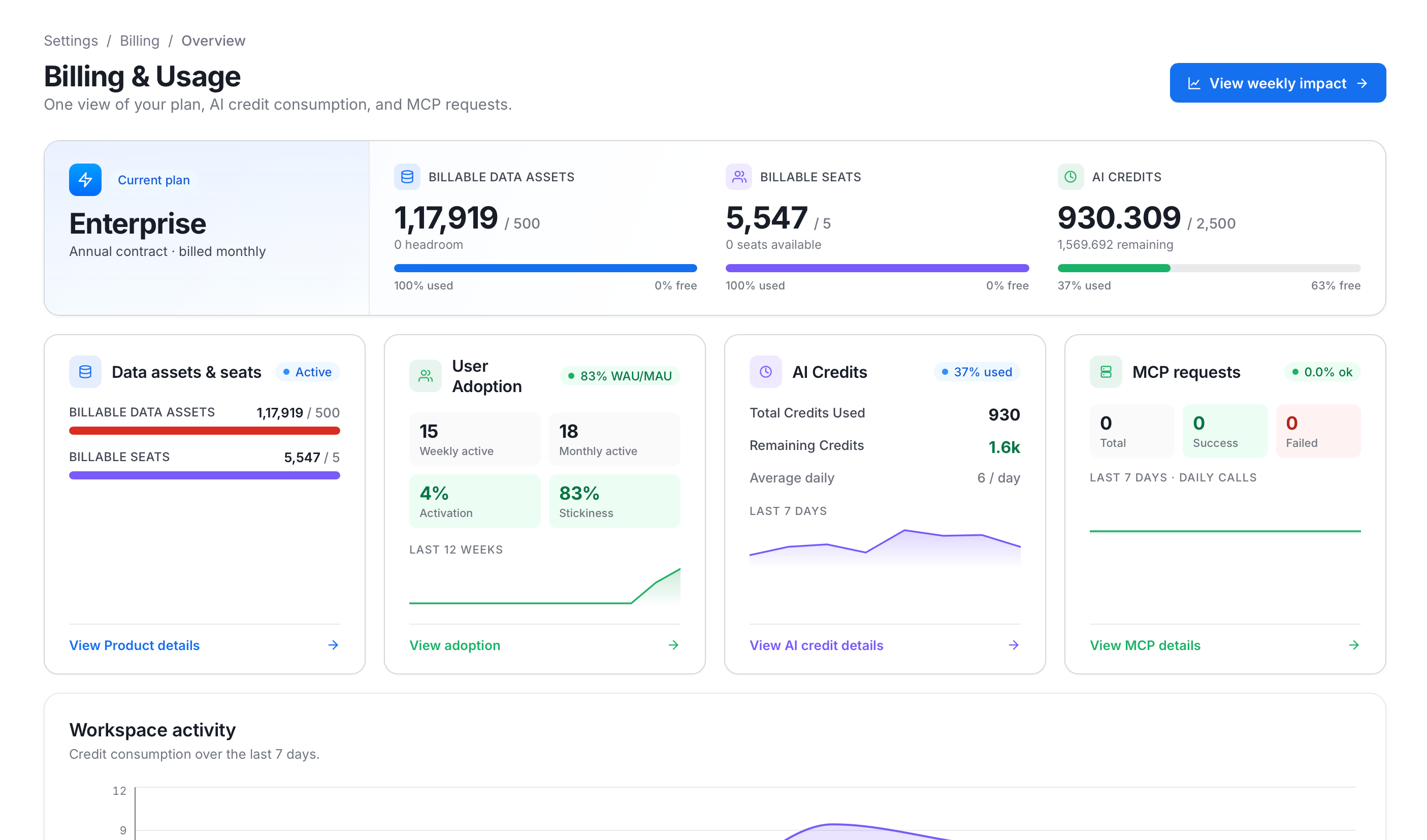The image size is (1427, 840).
Task: Click the 0 headroom text
Action: pos(429,245)
